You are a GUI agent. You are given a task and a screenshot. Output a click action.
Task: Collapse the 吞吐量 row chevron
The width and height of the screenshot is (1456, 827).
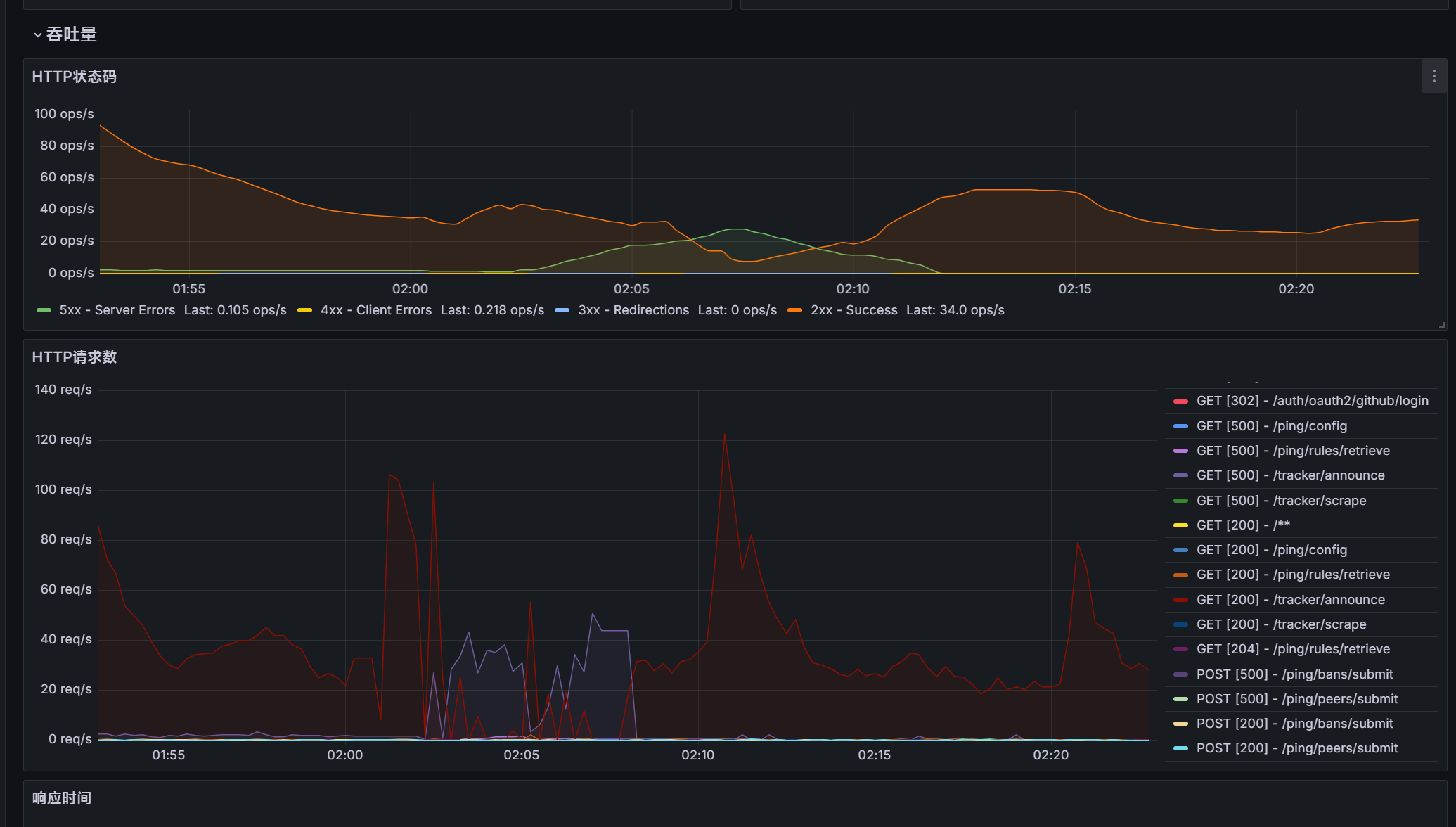tap(37, 34)
